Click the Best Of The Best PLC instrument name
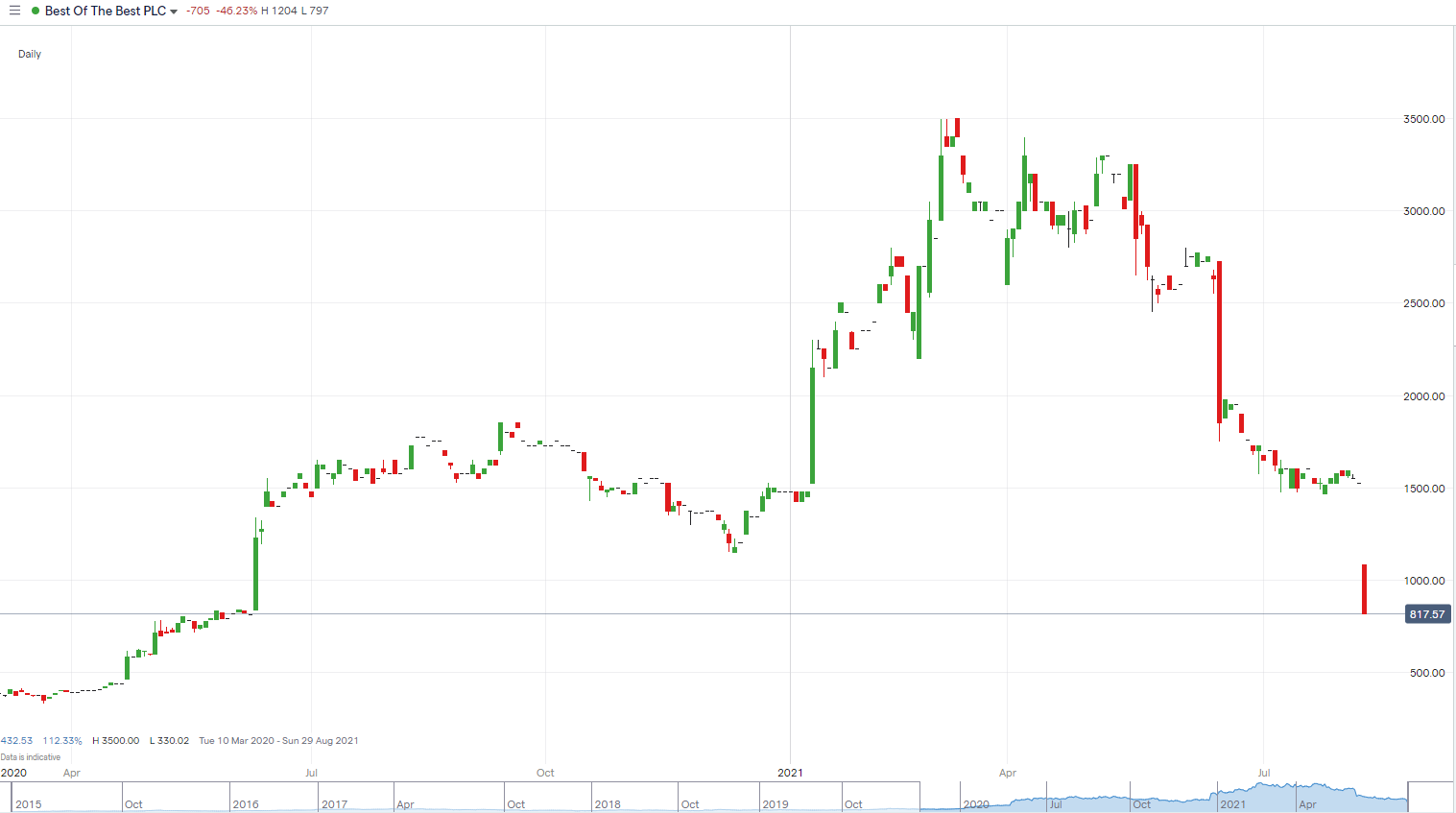The image size is (1456, 813). [105, 11]
